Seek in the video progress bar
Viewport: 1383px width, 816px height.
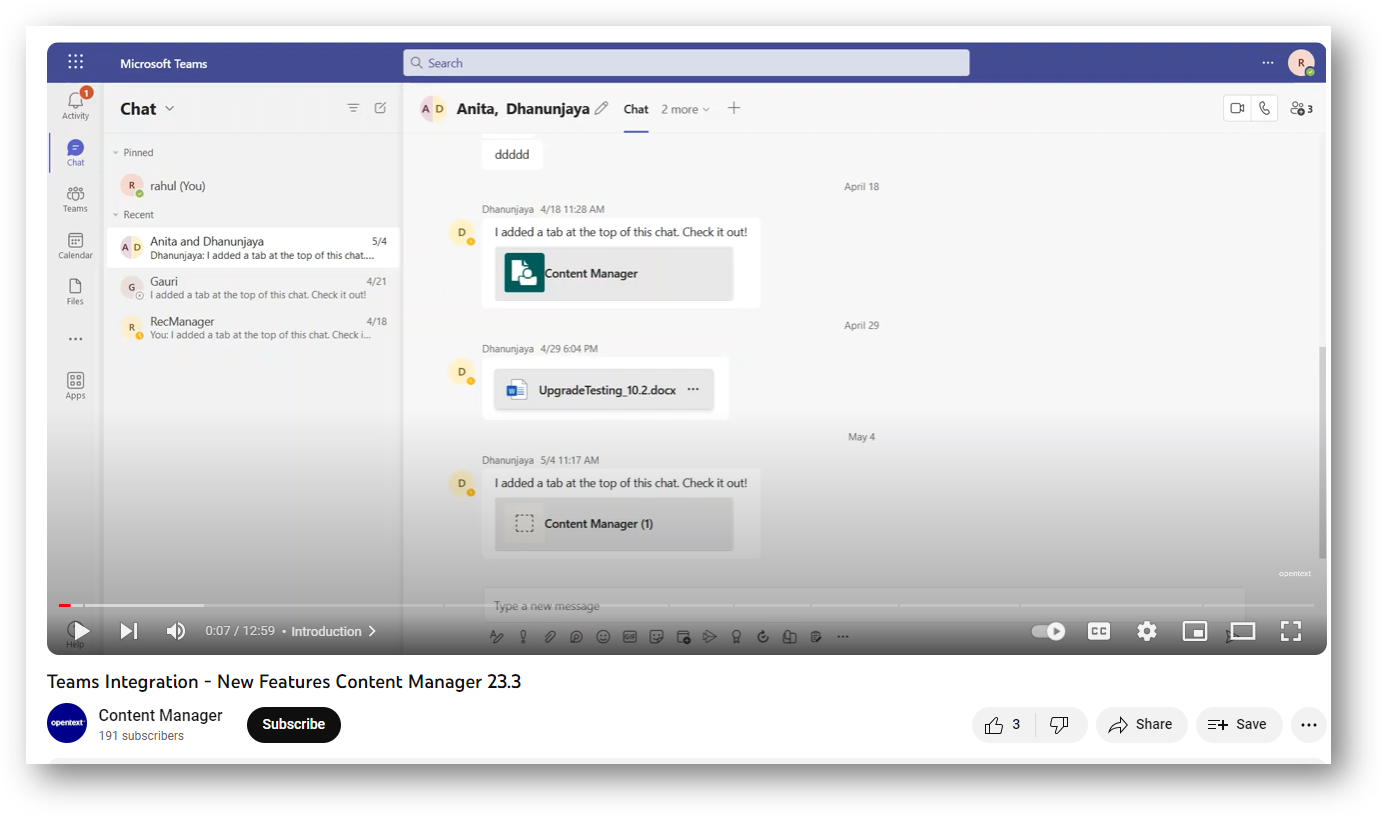tap(686, 605)
